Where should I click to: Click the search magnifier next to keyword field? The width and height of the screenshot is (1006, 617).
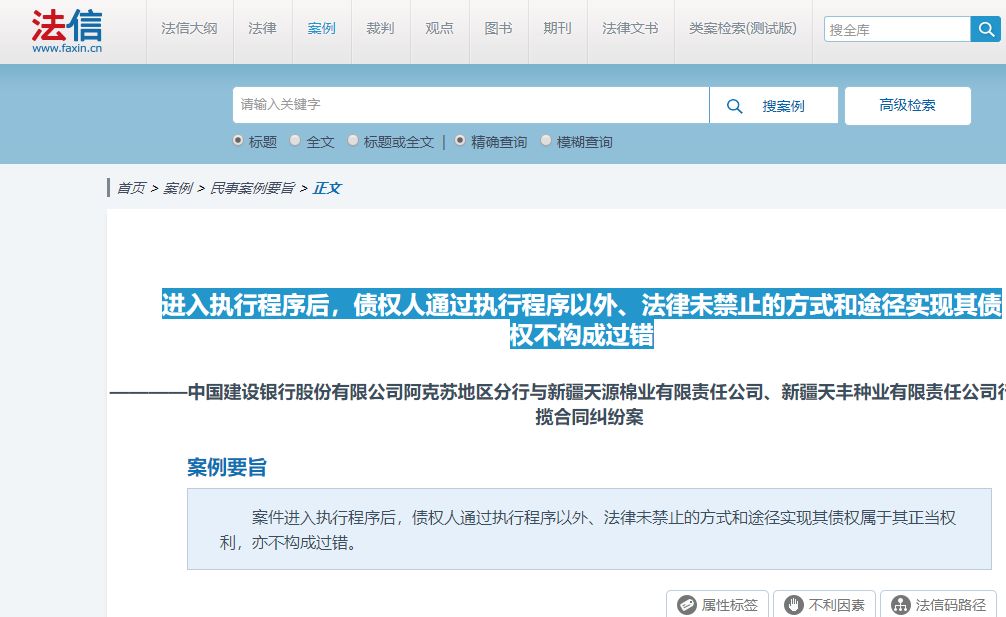pos(735,105)
